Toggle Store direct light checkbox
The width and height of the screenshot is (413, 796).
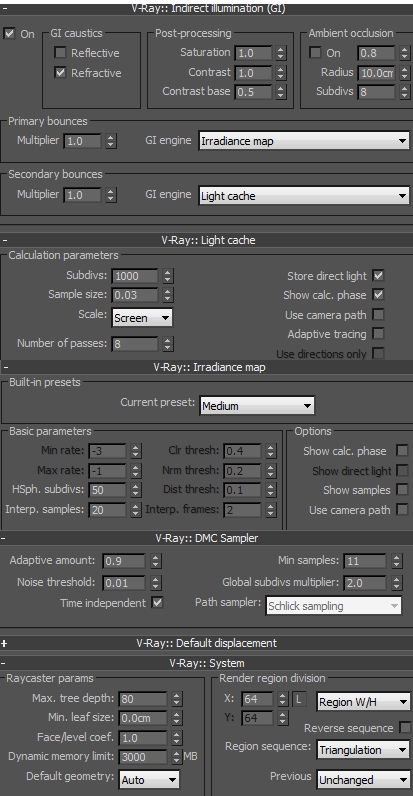(378, 276)
